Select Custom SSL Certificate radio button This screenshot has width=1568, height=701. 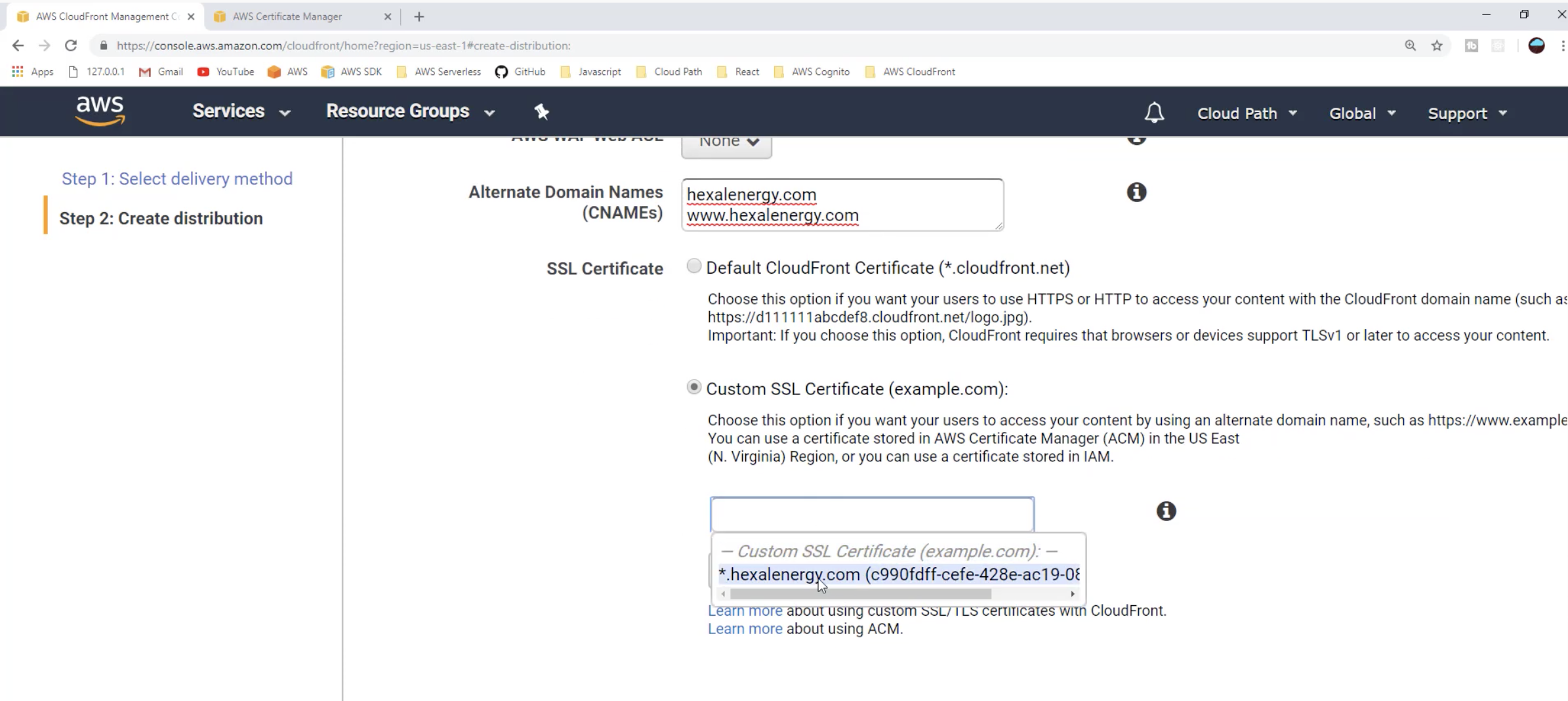(x=693, y=387)
